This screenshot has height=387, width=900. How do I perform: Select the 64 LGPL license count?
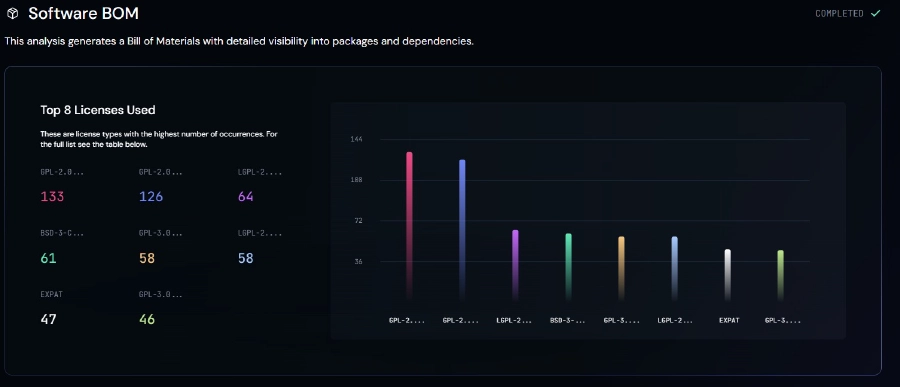(x=246, y=196)
